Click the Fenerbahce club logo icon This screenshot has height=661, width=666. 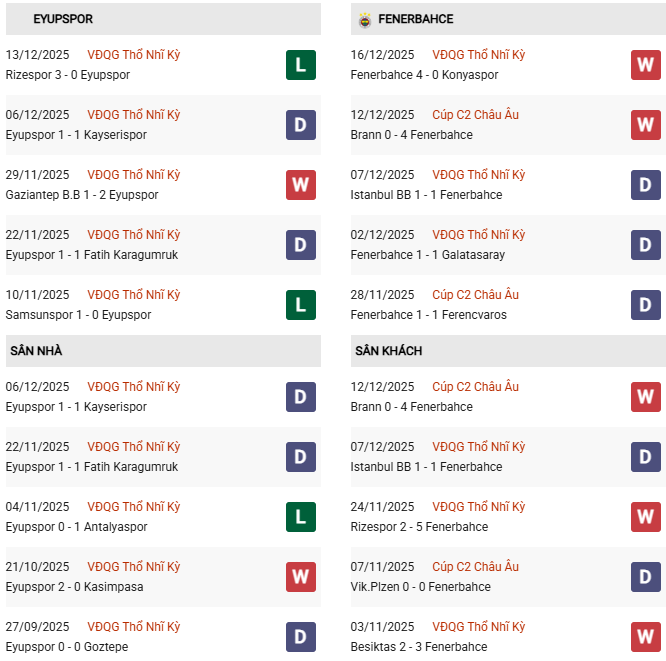click(x=364, y=19)
